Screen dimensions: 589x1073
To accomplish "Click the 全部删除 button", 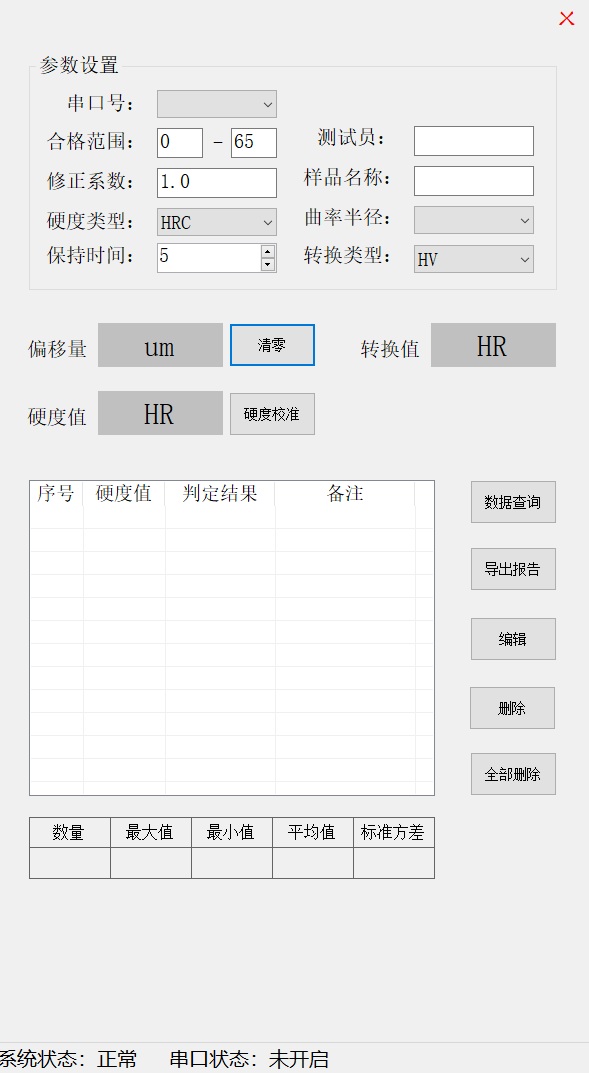I will click(x=513, y=774).
